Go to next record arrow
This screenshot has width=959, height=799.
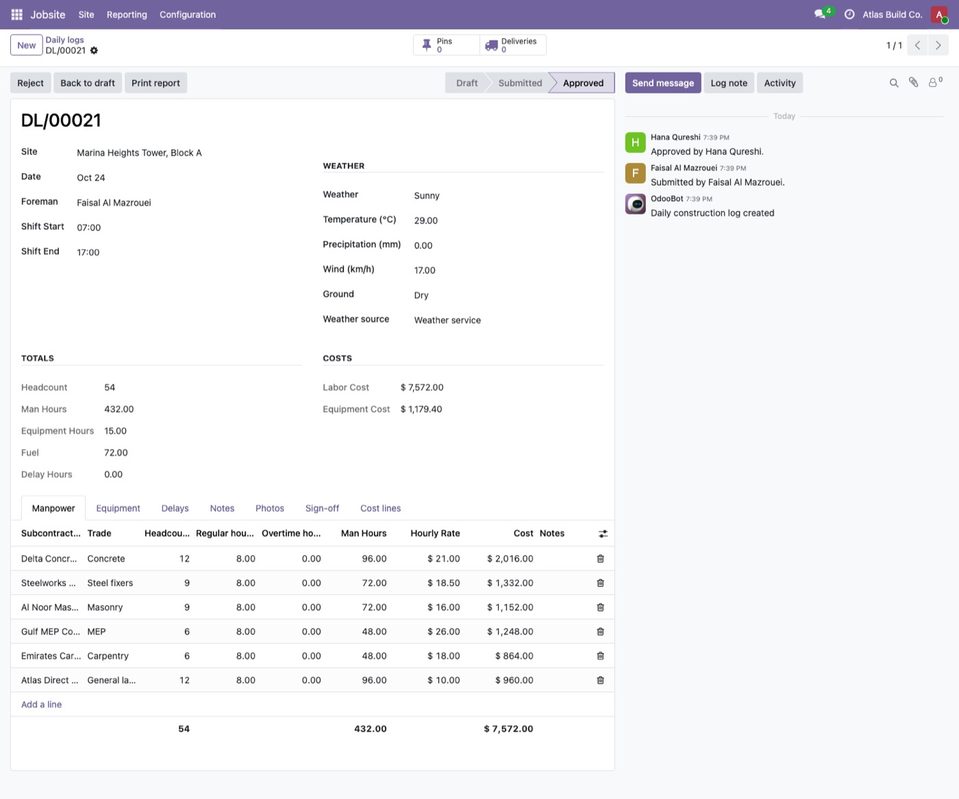click(x=938, y=45)
